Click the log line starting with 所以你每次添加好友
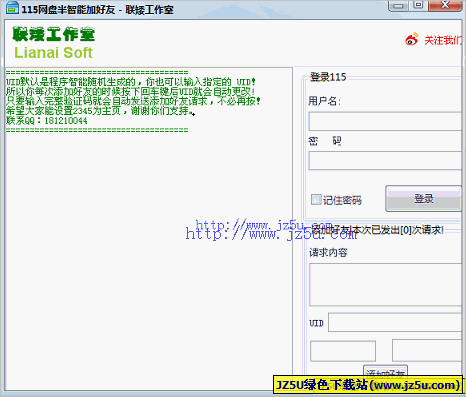This screenshot has height=397, width=466. click(x=131, y=91)
